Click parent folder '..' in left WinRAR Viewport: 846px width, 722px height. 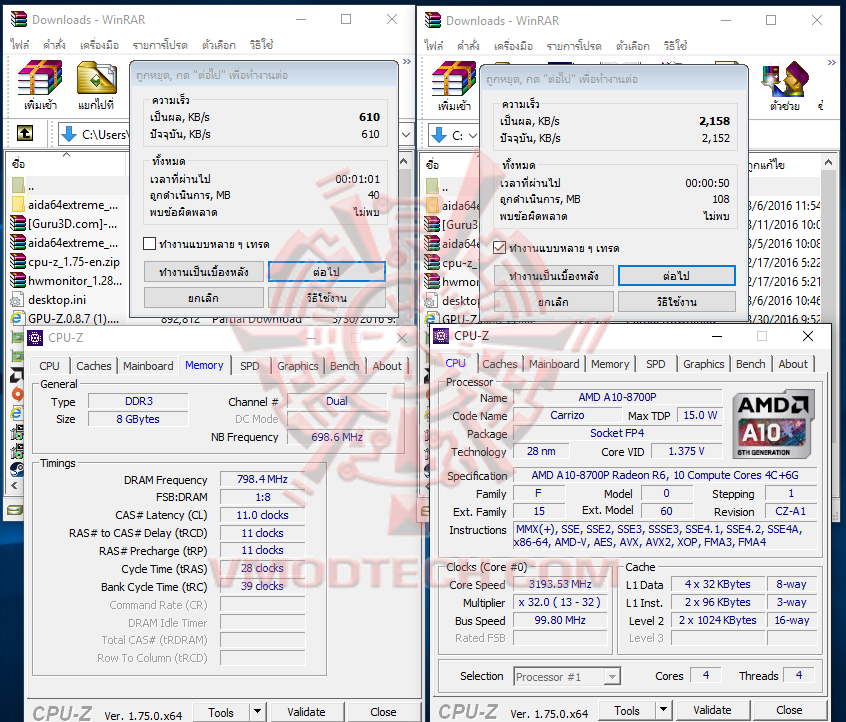point(24,186)
